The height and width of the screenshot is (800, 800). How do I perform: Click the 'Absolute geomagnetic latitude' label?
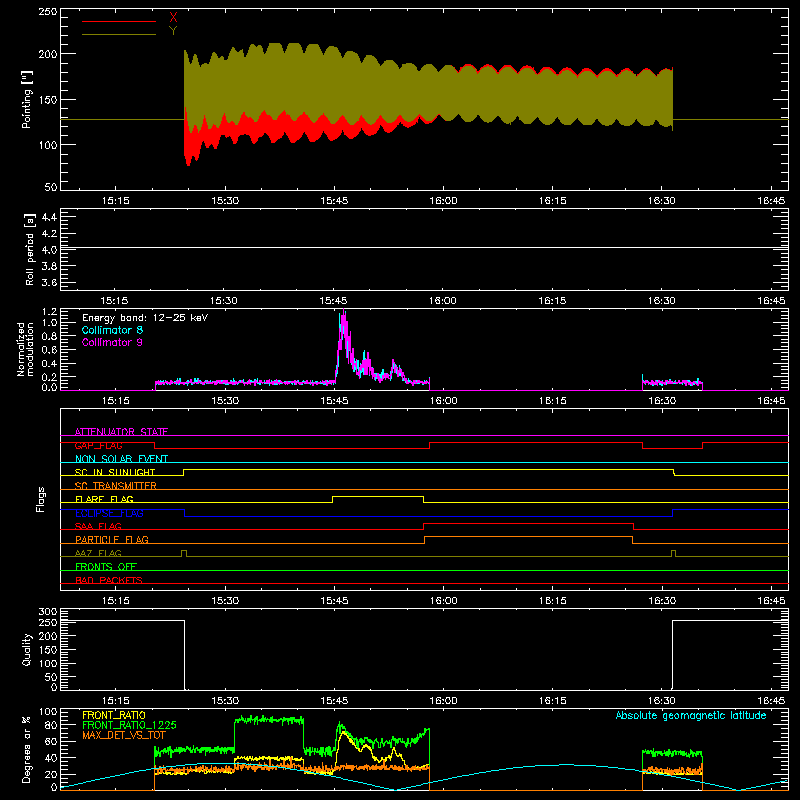tap(691, 715)
